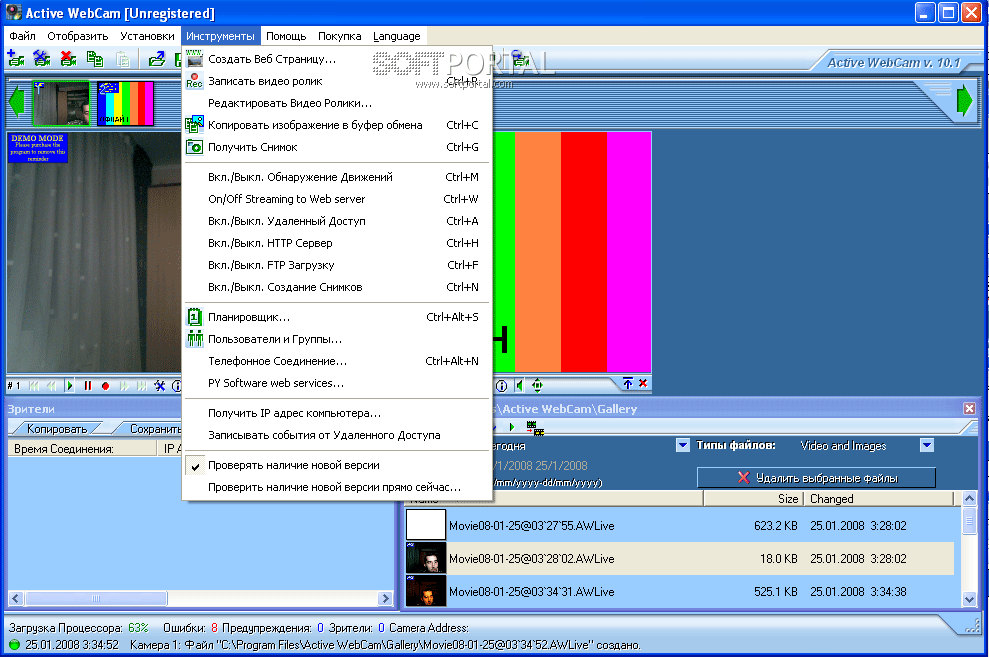Click the Зрители horizontal scrollbar thumb
989x657 pixels.
tap(96, 598)
